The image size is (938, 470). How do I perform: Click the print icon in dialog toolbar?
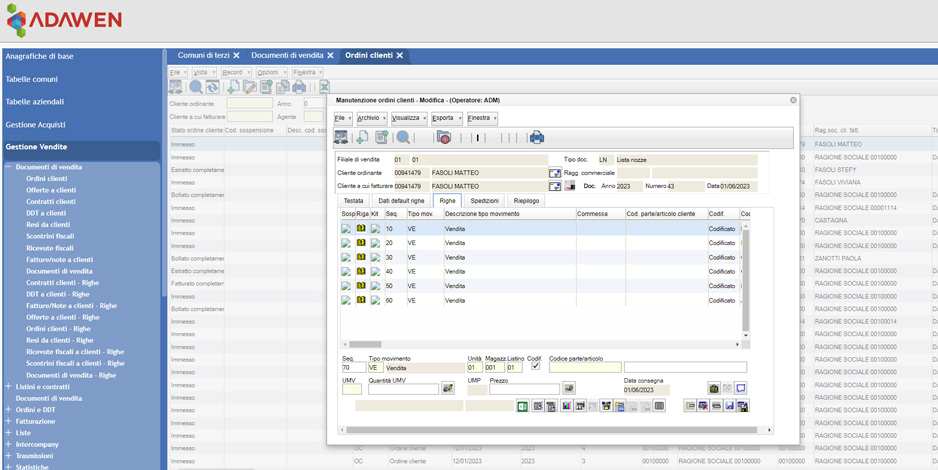click(x=537, y=138)
